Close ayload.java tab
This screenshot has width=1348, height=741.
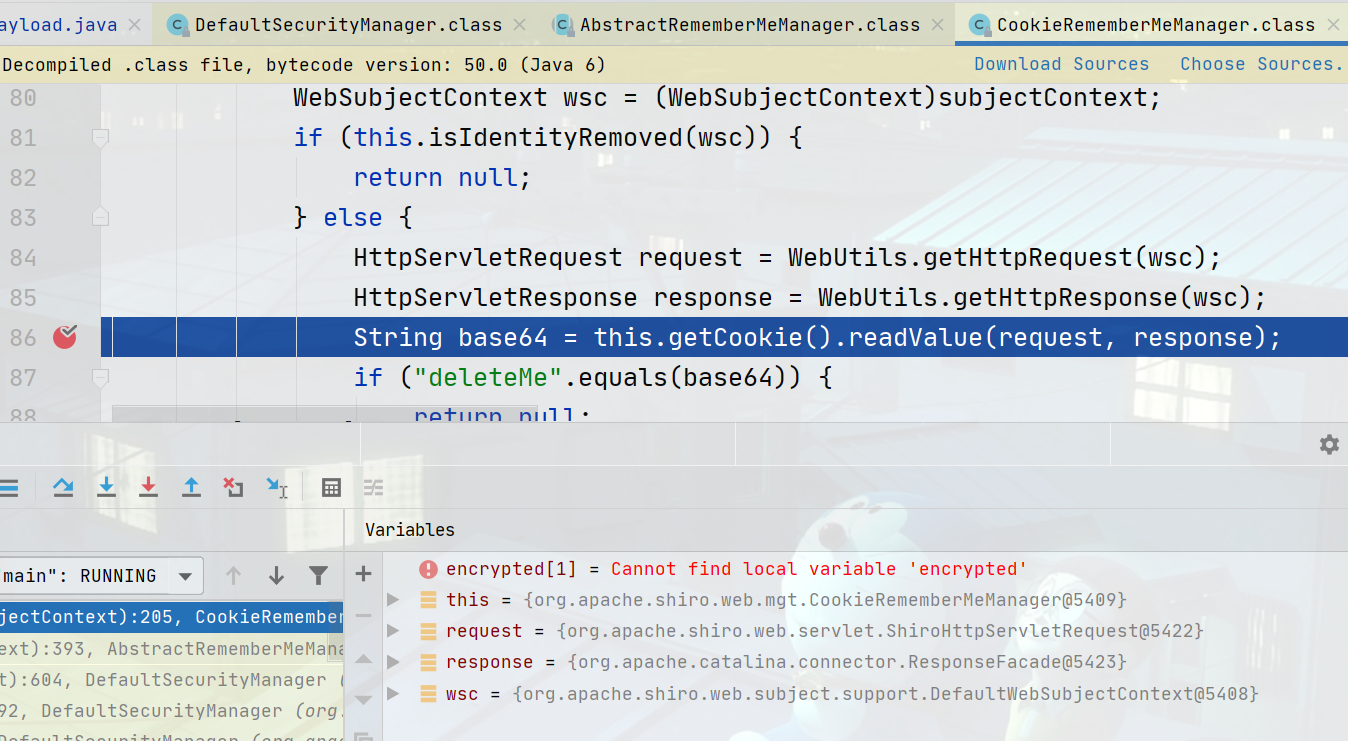pyautogui.click(x=134, y=25)
